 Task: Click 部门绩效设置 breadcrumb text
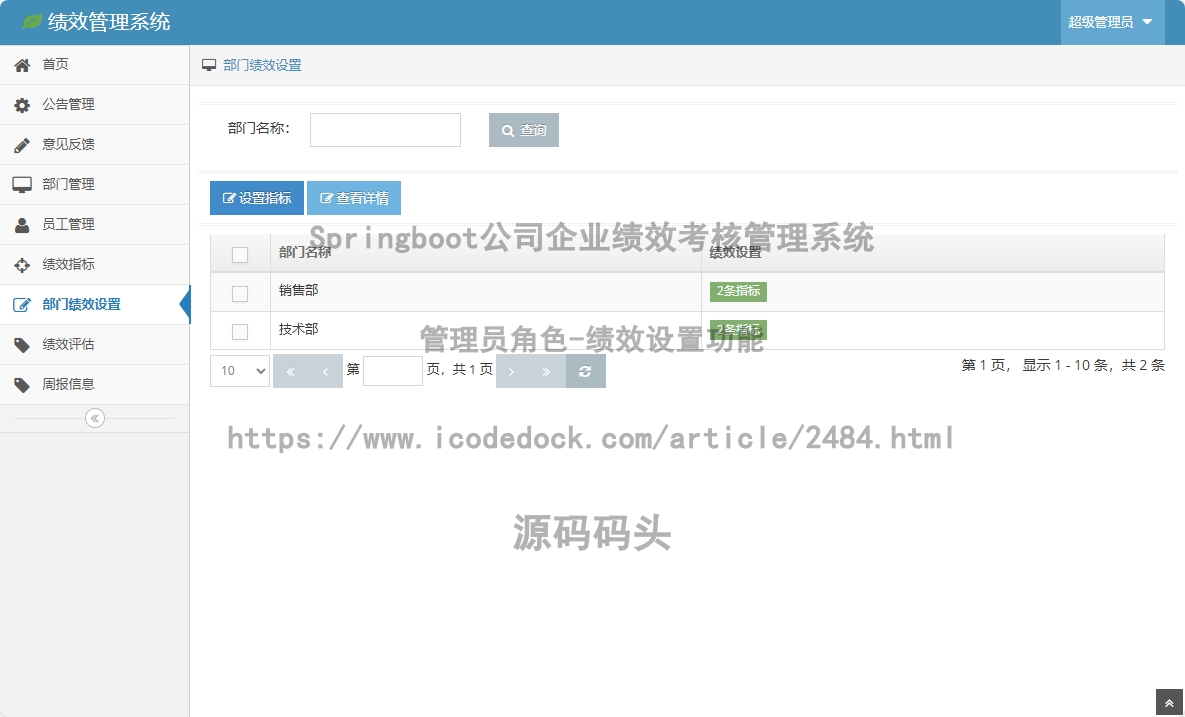262,66
